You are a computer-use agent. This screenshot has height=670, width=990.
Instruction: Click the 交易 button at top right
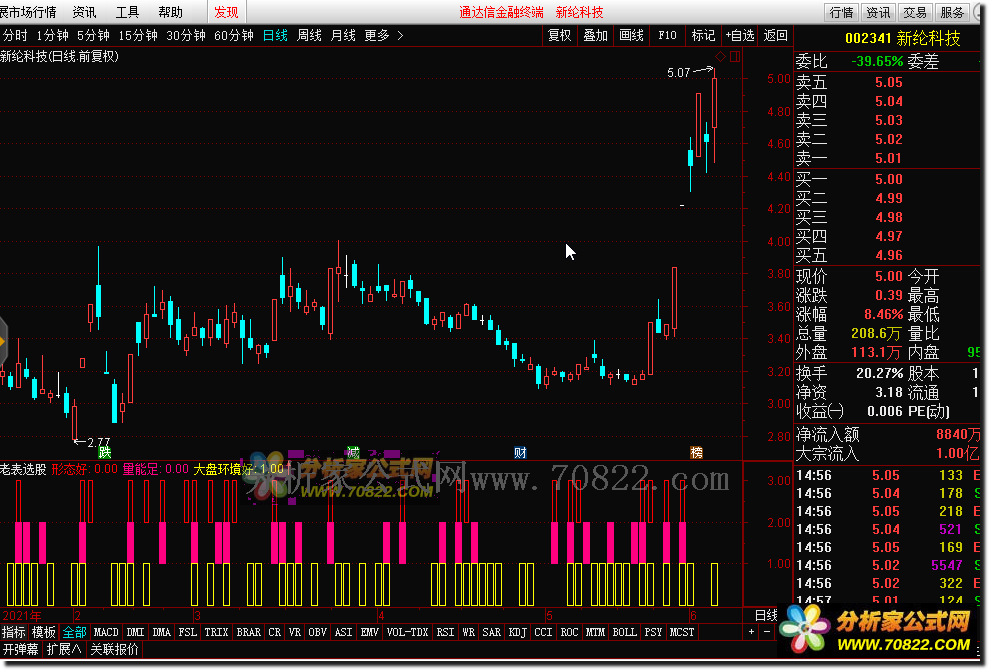tap(915, 13)
